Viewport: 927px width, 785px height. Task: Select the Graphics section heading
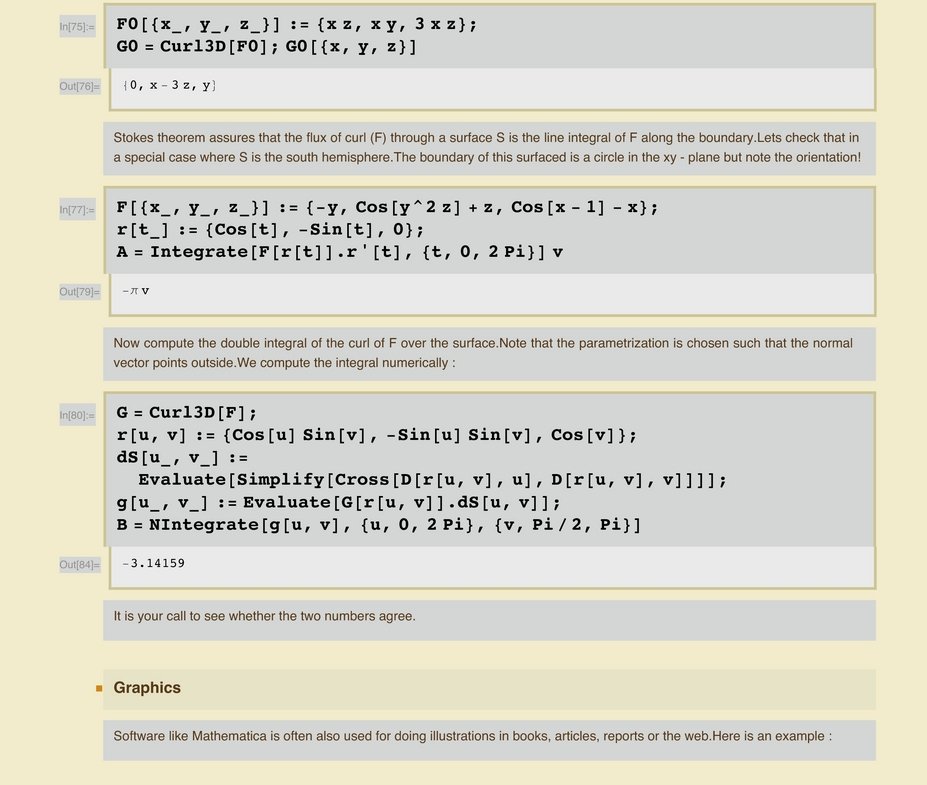click(147, 688)
